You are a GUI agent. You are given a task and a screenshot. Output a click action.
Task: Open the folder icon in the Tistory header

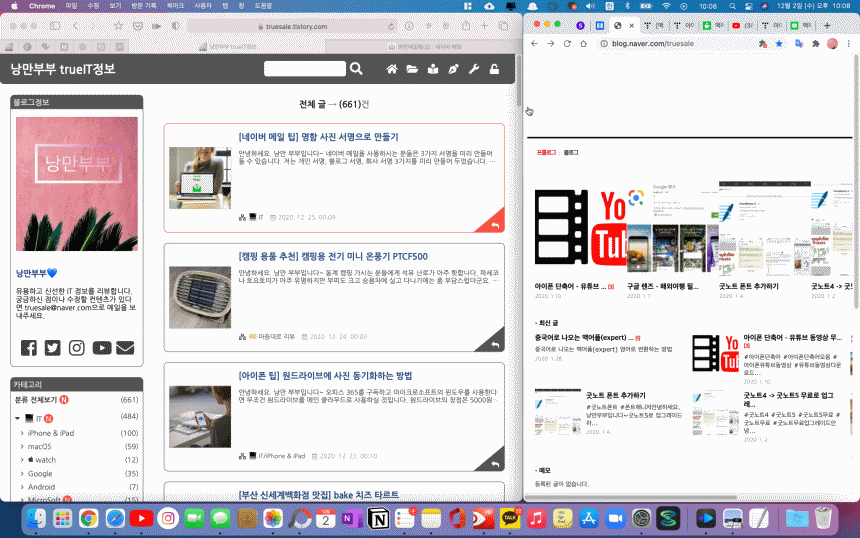coord(412,69)
